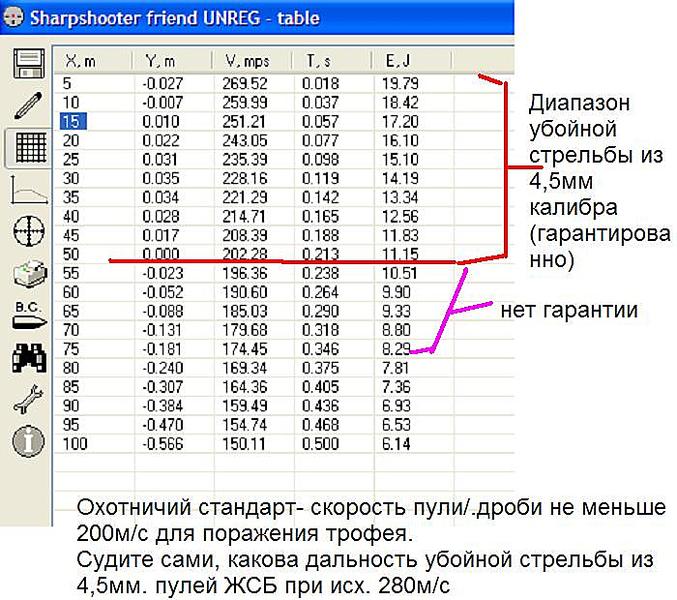
Task: Click energy value 18.42
Action: pos(400,102)
